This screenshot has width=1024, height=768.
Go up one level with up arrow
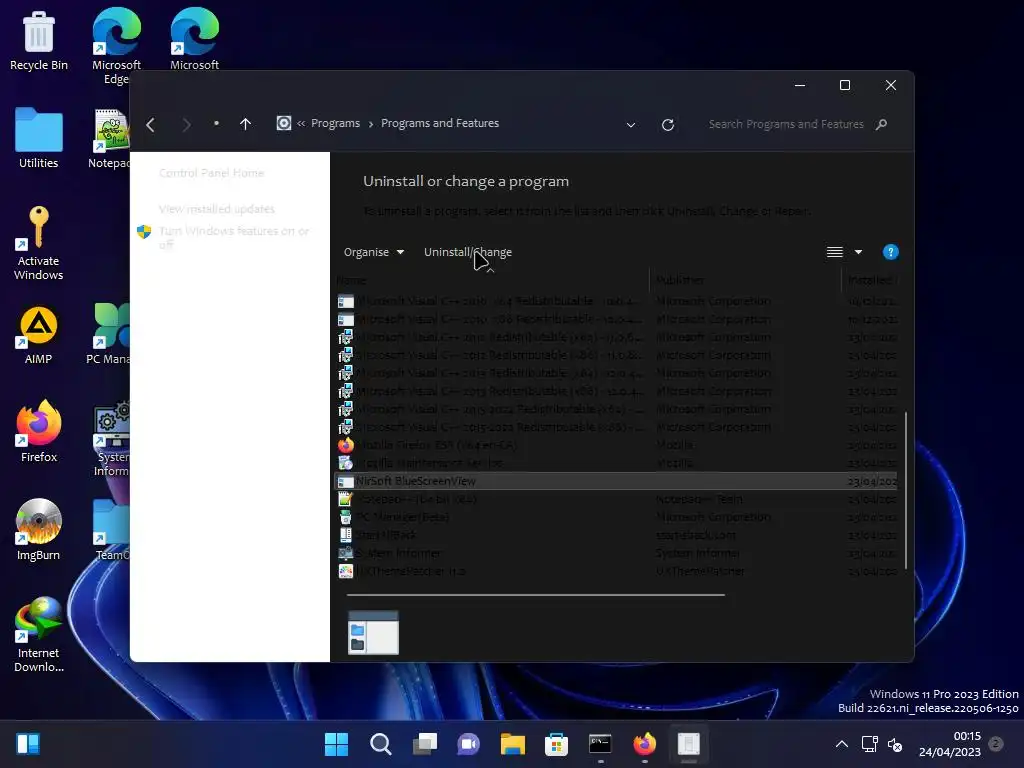tap(246, 124)
